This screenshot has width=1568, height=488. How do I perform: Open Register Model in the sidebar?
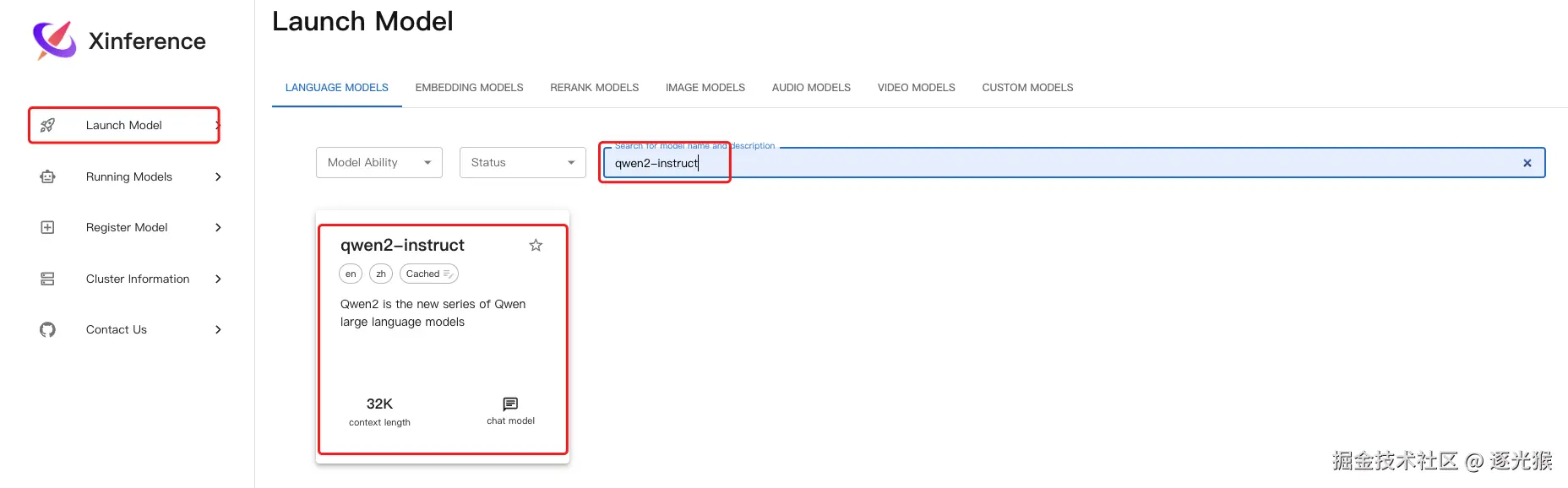pyautogui.click(x=127, y=227)
